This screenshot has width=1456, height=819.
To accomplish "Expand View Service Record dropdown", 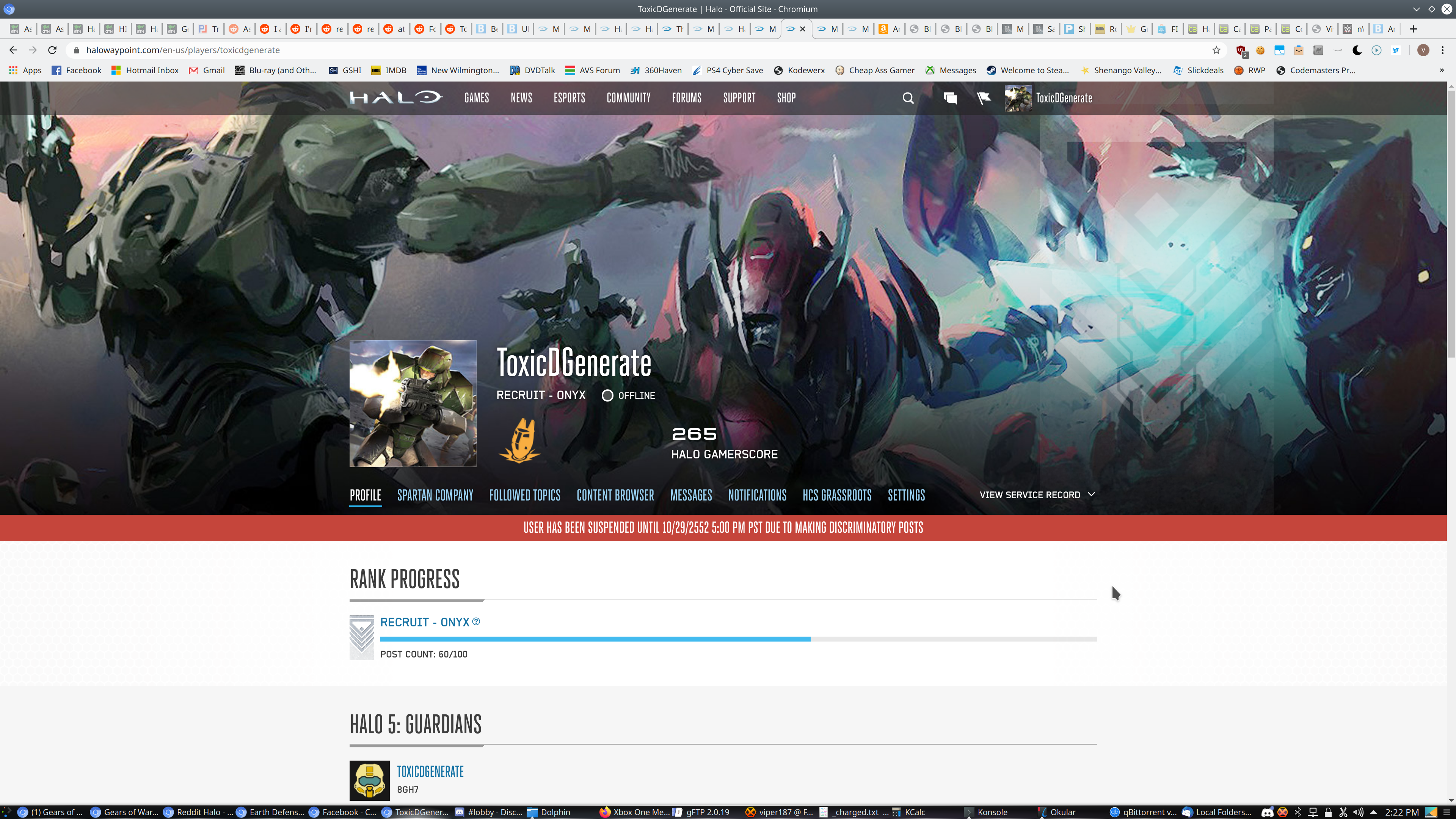I will (1037, 494).
